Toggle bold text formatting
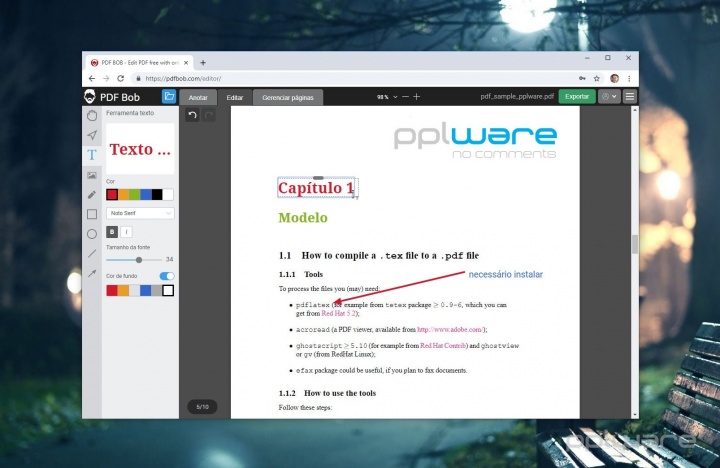Image resolution: width=720 pixels, height=468 pixels. point(112,232)
